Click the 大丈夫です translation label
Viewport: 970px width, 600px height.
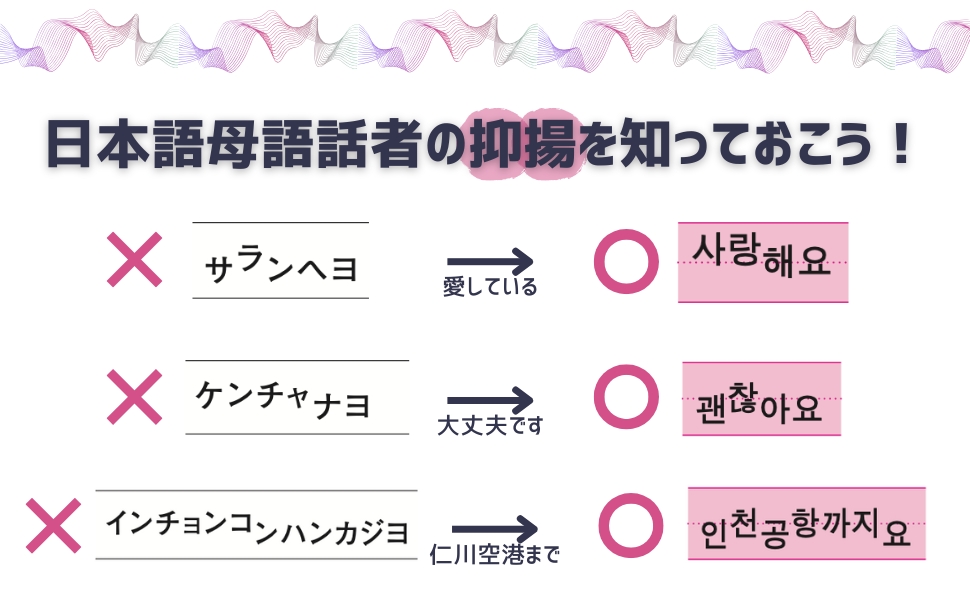pyautogui.click(x=490, y=426)
